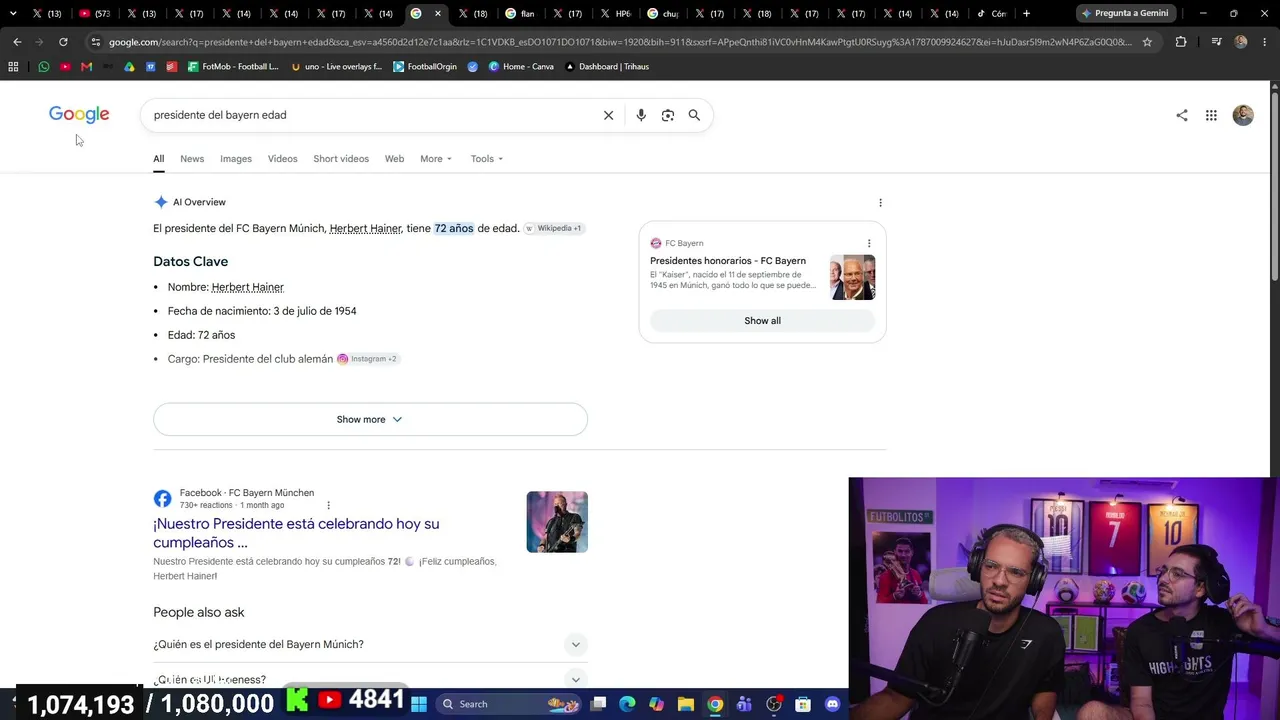Open the FootballOrgin bookmark
This screenshot has height=720, width=1280.
point(425,66)
